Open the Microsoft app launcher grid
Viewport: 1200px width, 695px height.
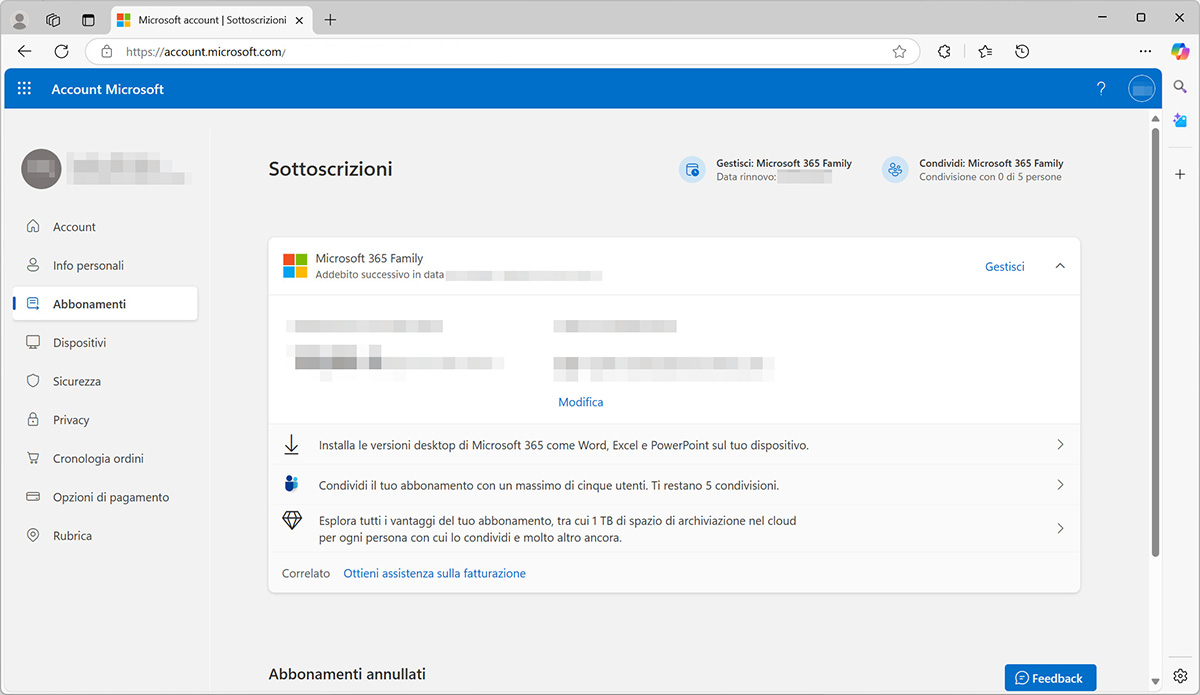click(x=24, y=88)
